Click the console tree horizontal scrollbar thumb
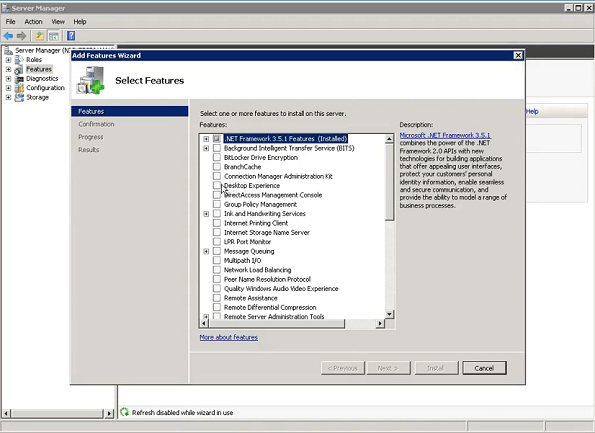 pos(57,413)
